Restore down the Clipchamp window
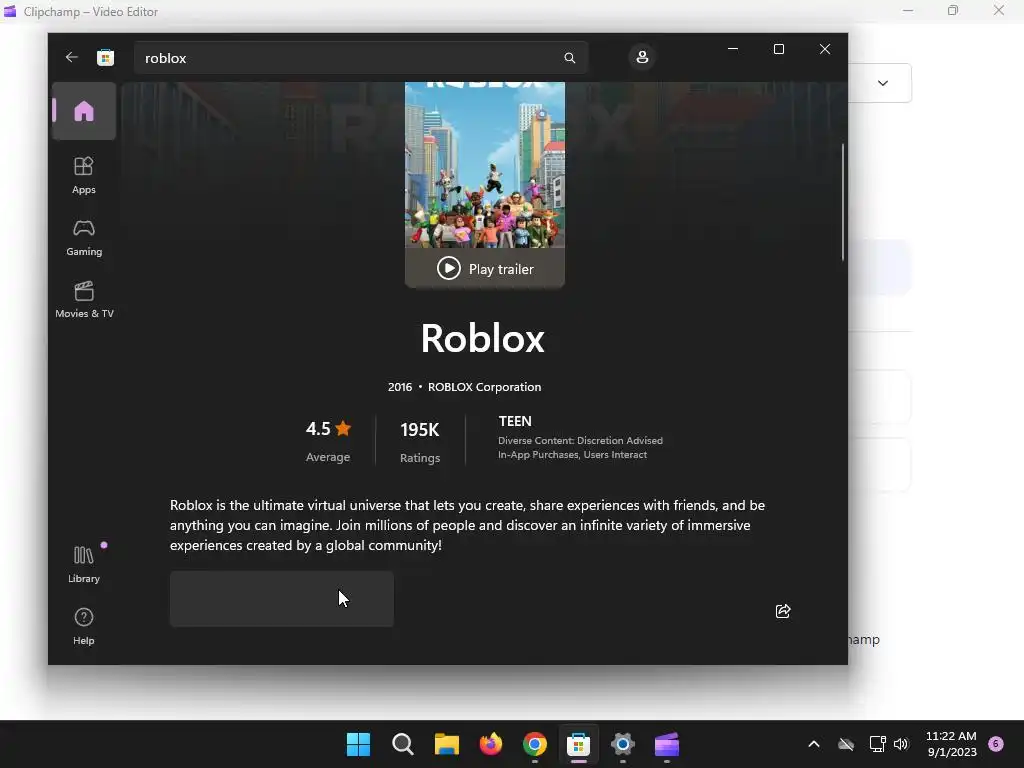The width and height of the screenshot is (1024, 768). [953, 10]
